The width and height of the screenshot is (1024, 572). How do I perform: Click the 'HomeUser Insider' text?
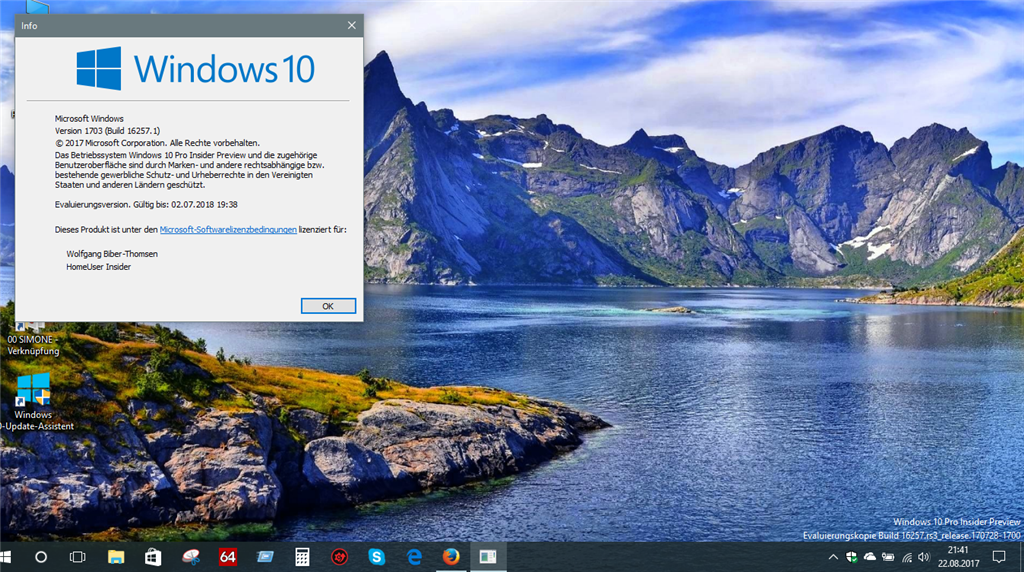pos(98,267)
